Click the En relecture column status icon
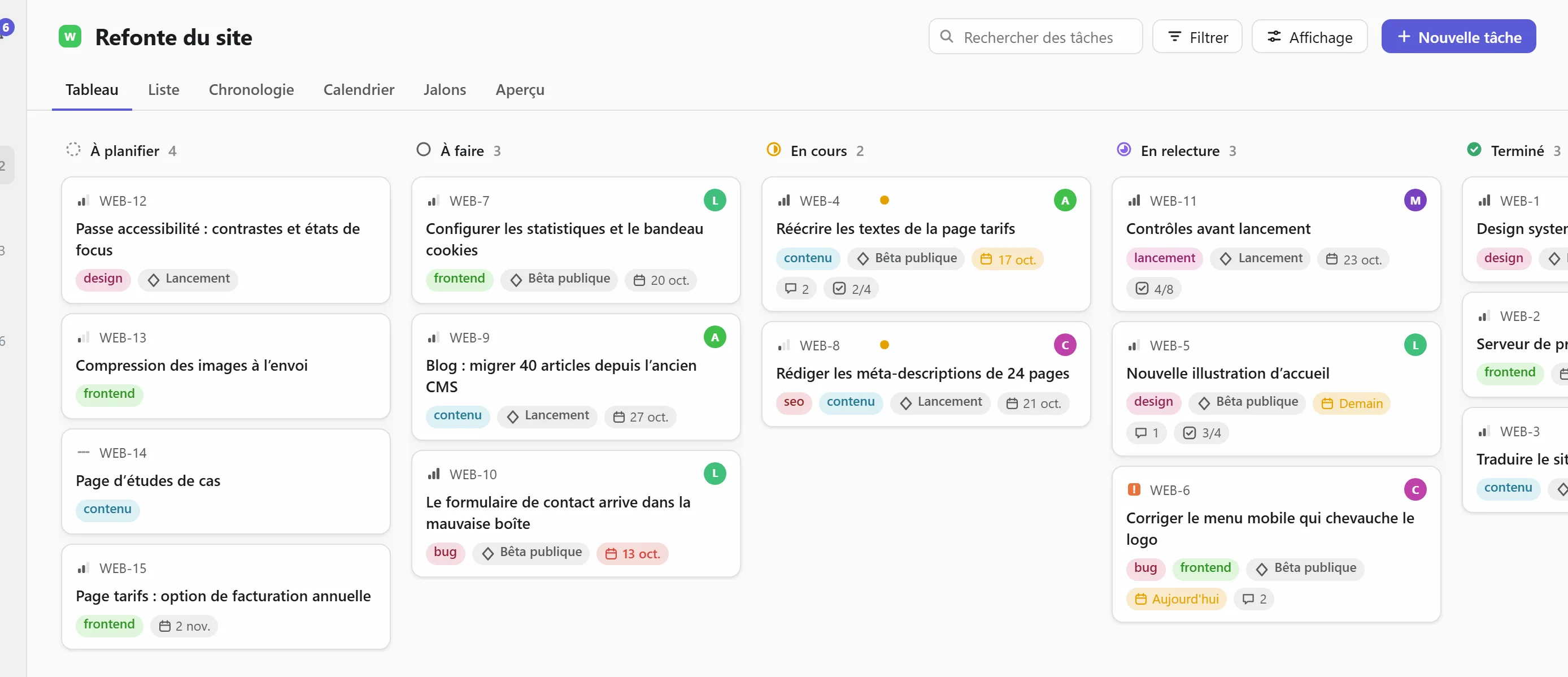The width and height of the screenshot is (1568, 677). (x=1123, y=150)
